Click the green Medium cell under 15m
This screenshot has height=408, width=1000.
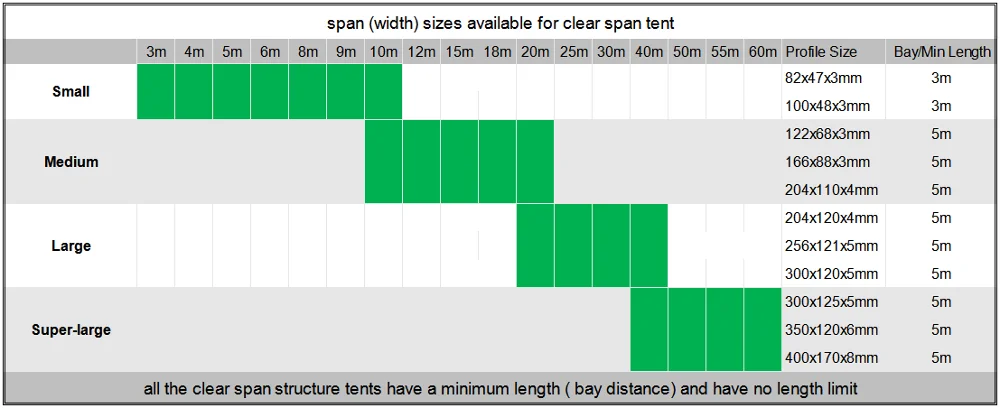click(459, 162)
